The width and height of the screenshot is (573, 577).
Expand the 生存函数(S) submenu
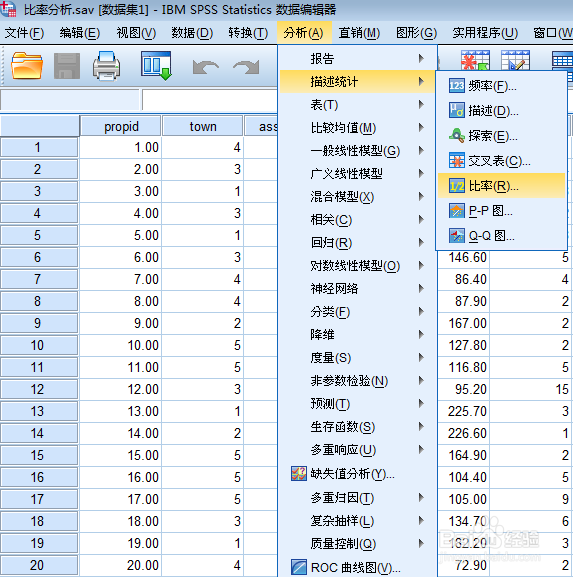[x=358, y=427]
